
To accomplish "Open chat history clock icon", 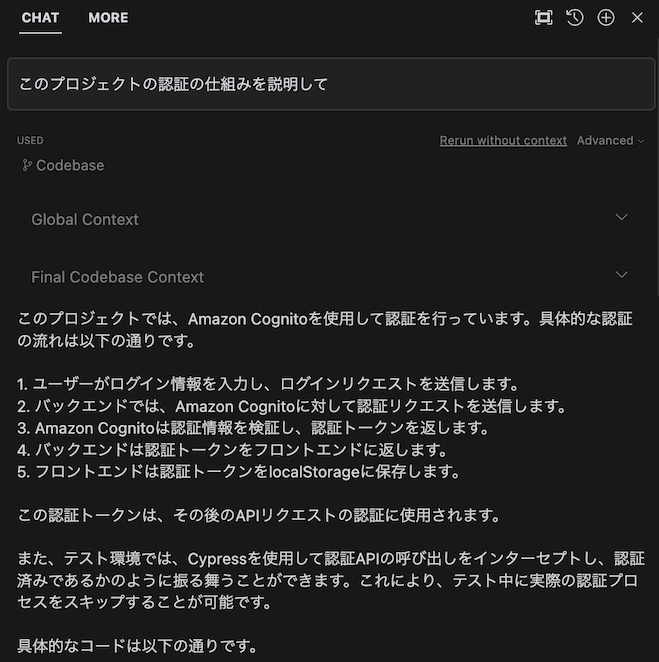I will pos(575,18).
